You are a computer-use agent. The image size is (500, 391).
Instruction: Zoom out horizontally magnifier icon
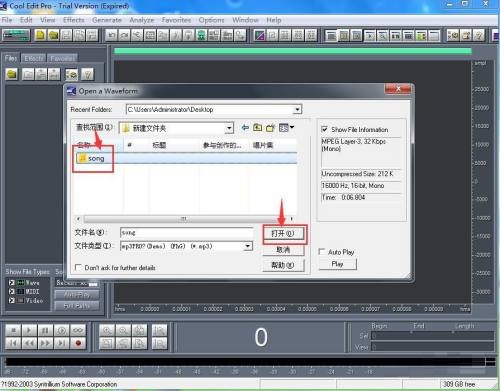(123, 330)
